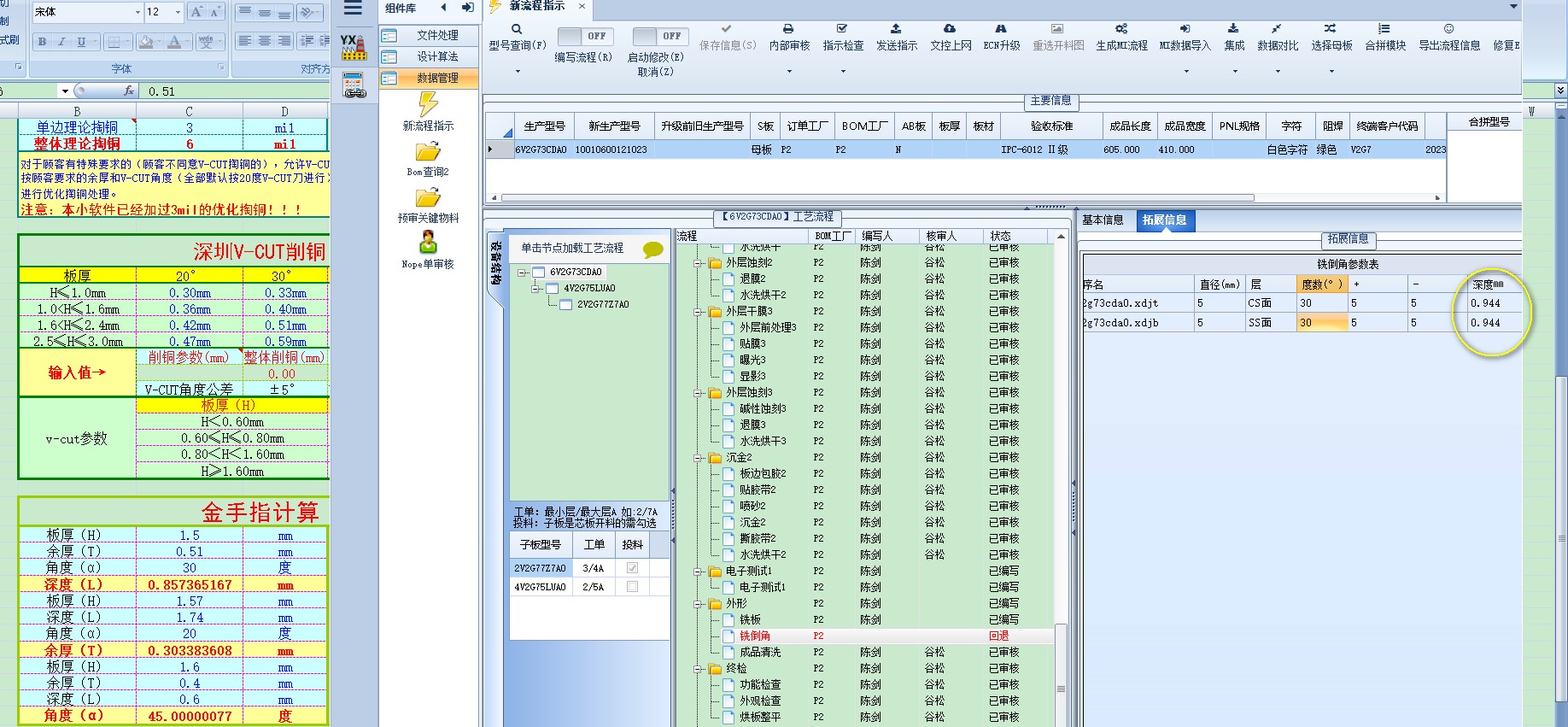Viewport: 1568px width, 727px height.
Task: Switch to the 基本信息 tab
Action: point(1103,220)
